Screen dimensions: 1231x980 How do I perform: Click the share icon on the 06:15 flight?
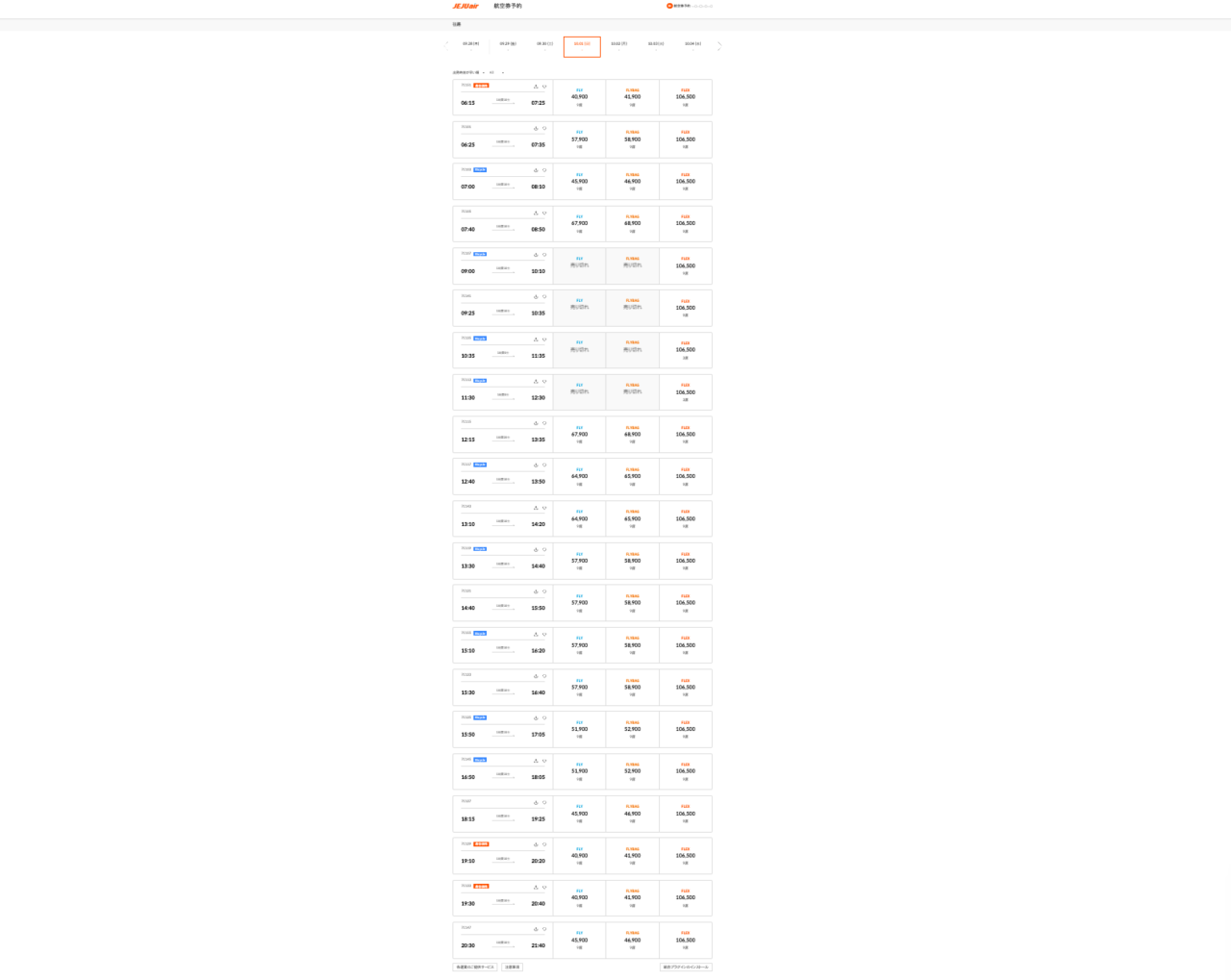pyautogui.click(x=536, y=87)
